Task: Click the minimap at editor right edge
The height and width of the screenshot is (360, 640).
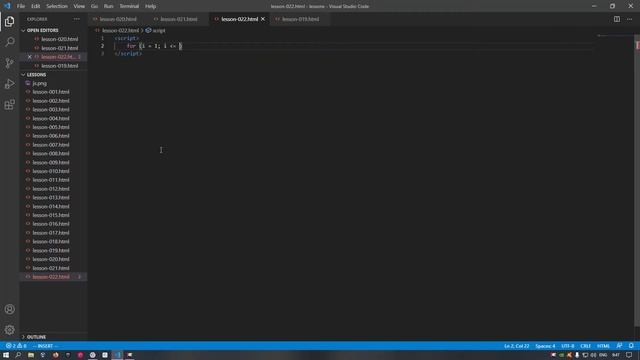Action: [615, 36]
